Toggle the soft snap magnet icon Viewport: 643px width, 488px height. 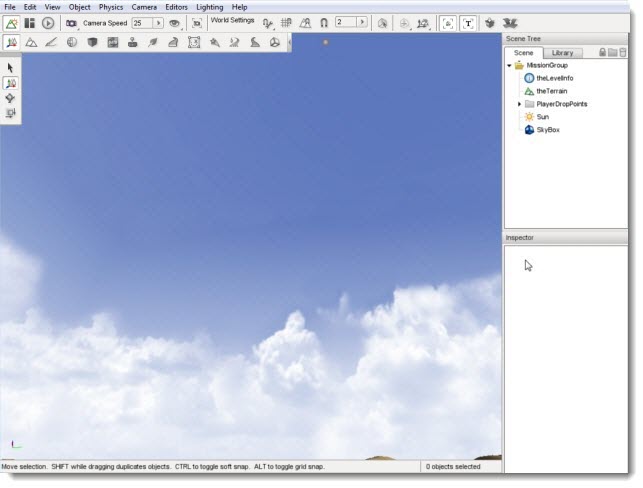coord(324,23)
